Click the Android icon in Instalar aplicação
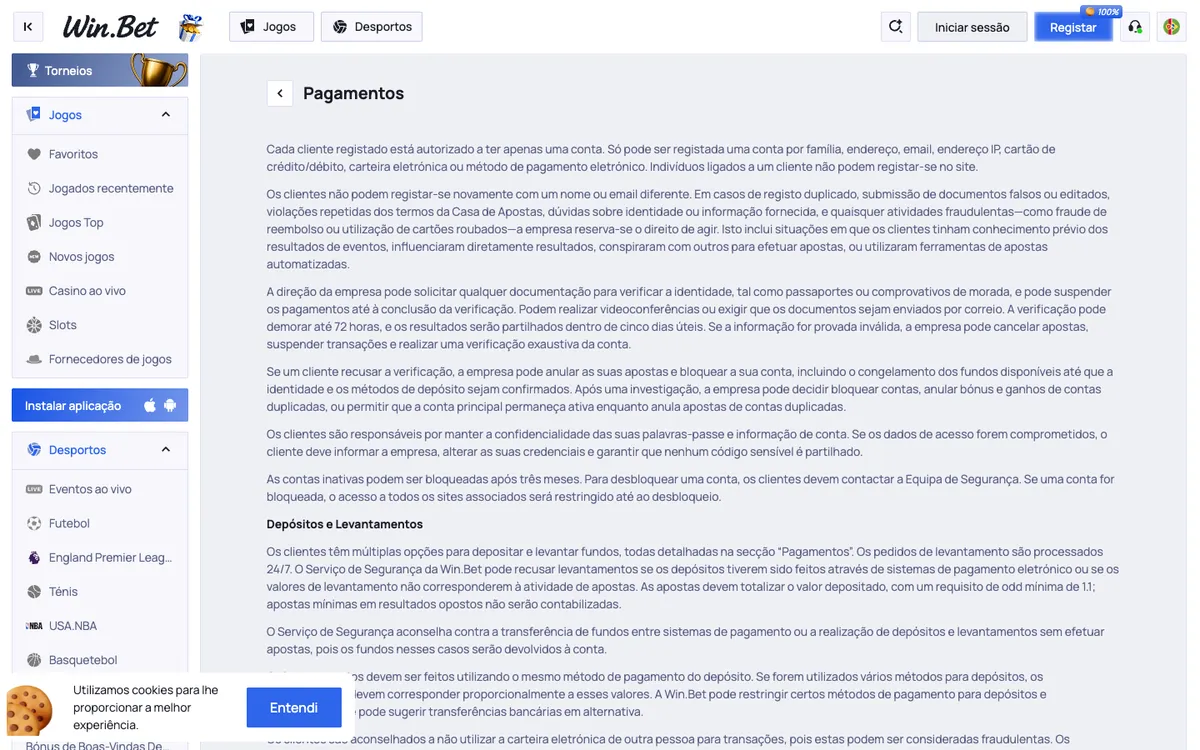 click(x=170, y=405)
